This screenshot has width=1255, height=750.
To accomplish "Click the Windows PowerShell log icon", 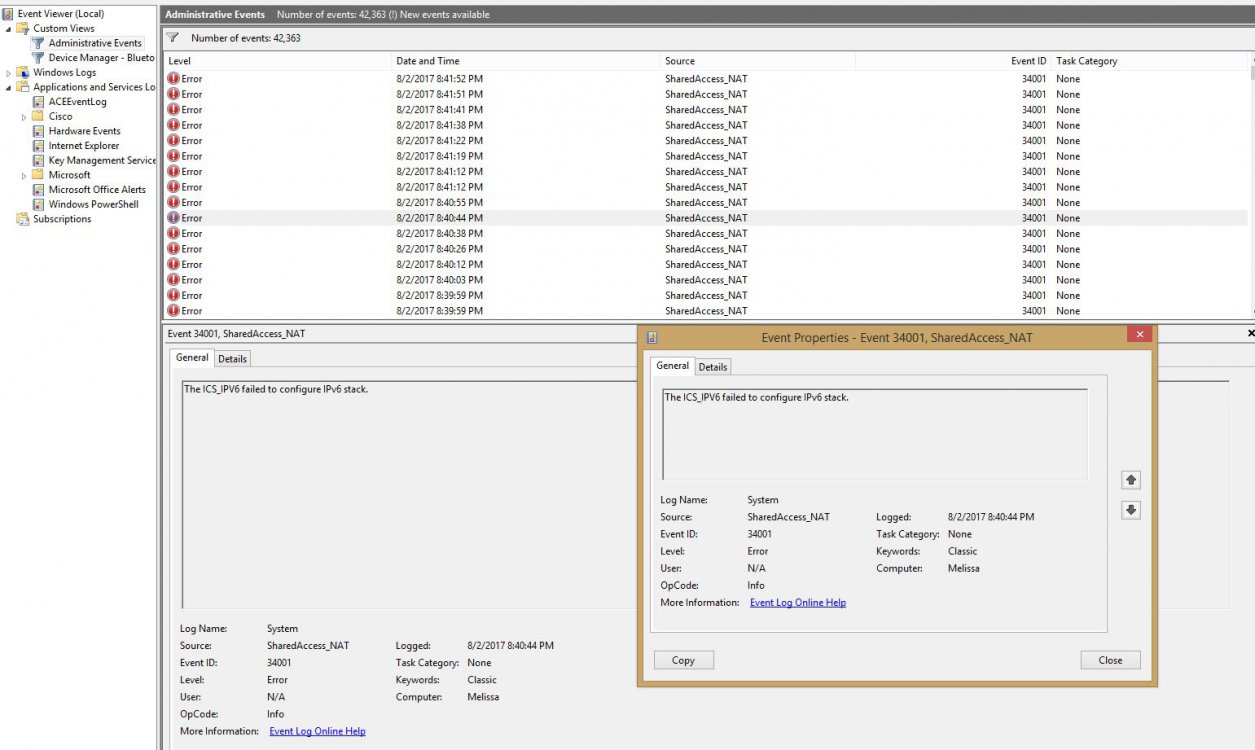I will (x=38, y=204).
